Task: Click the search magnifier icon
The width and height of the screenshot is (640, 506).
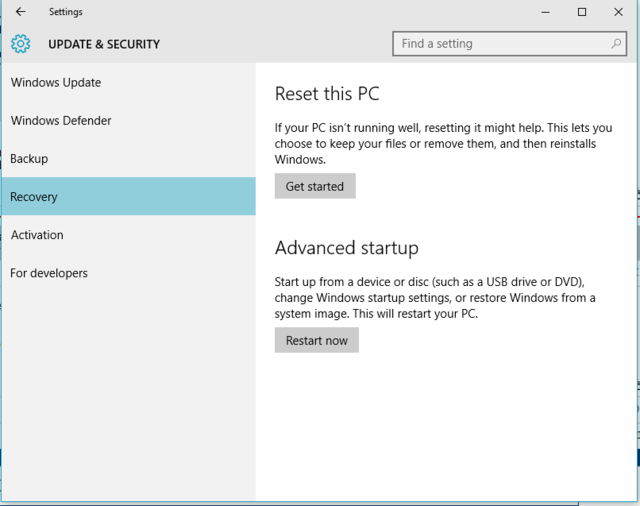Action: pos(616,43)
